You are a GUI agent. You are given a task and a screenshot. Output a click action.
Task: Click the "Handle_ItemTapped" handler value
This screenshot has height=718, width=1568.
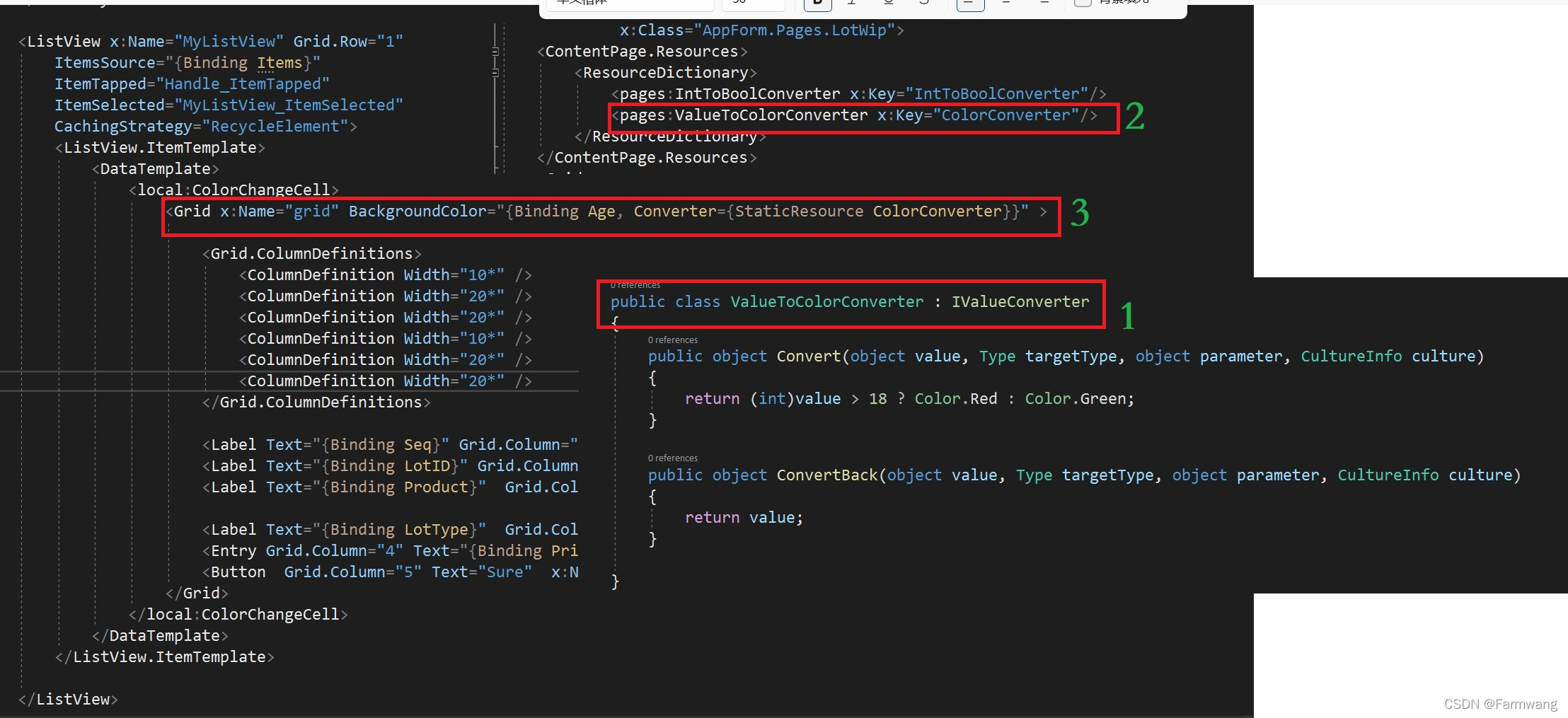(243, 84)
